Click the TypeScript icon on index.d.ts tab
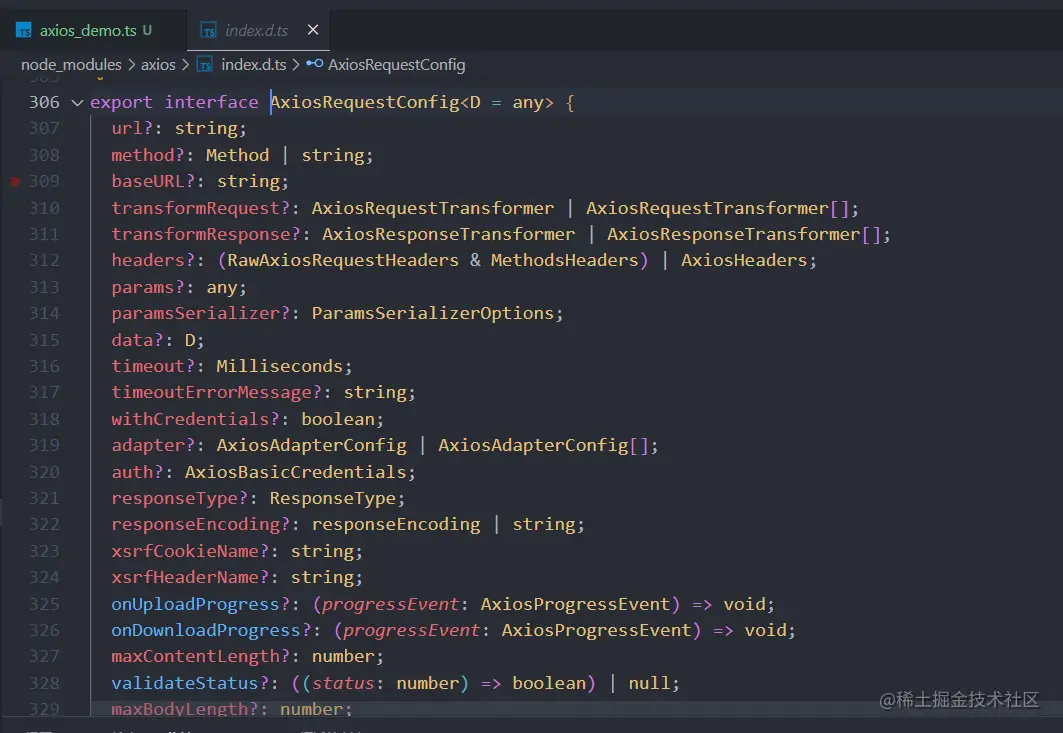Viewport: 1063px width, 733px height. click(208, 31)
